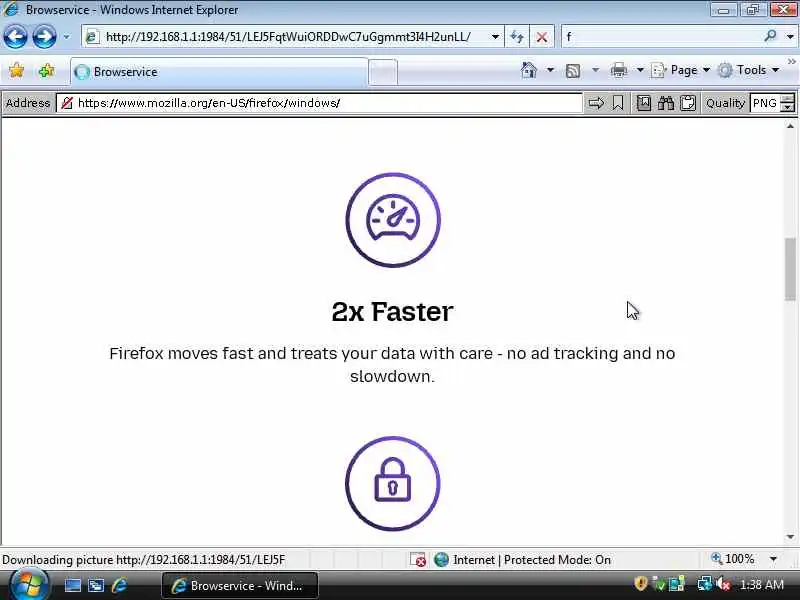Click the "Internet | Protected Mode: On" zone
This screenshot has width=800, height=600.
point(522,560)
